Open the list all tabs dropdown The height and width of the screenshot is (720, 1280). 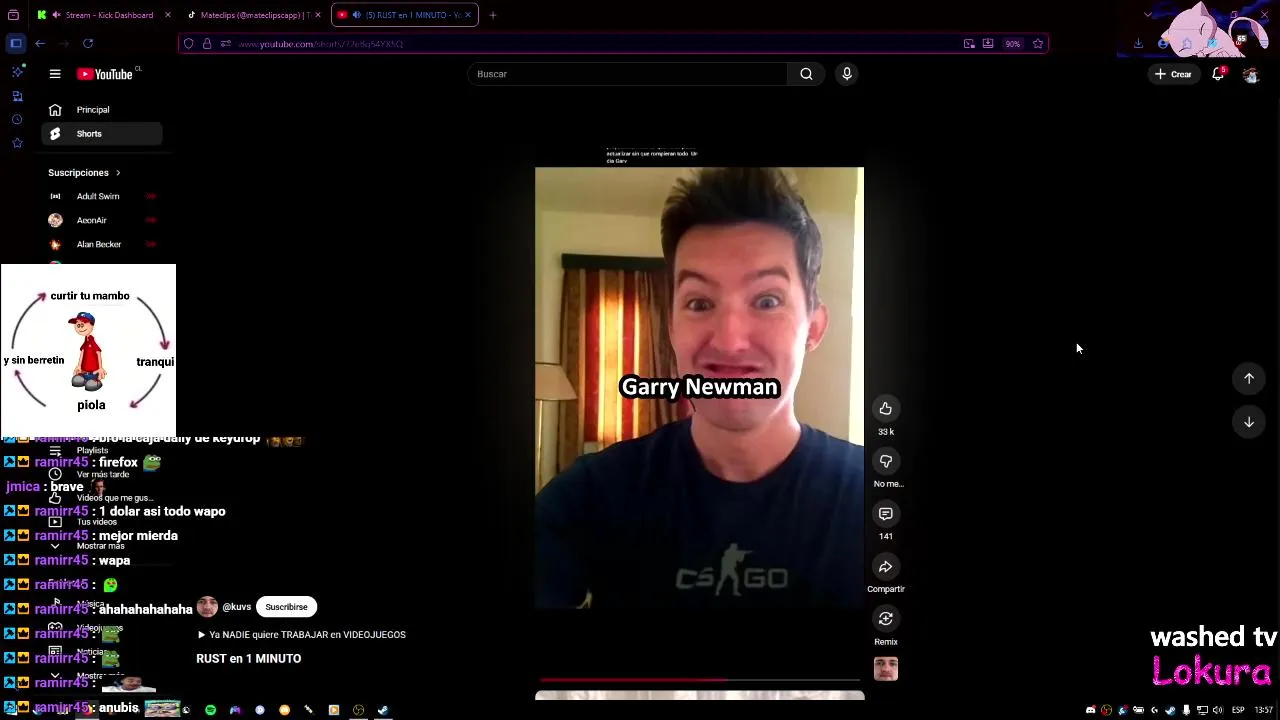pyautogui.click(x=1147, y=15)
